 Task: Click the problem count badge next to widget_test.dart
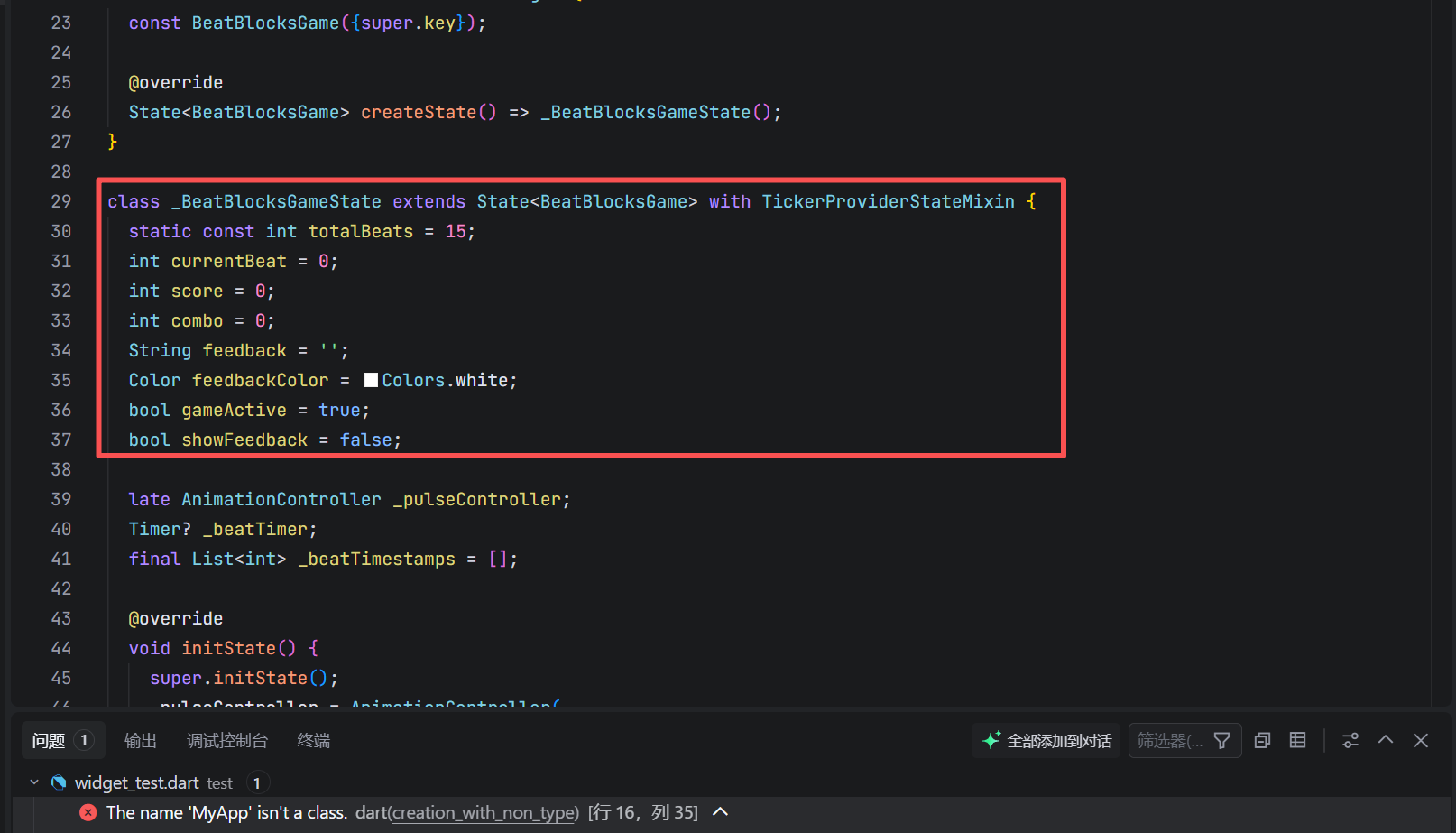coord(257,782)
